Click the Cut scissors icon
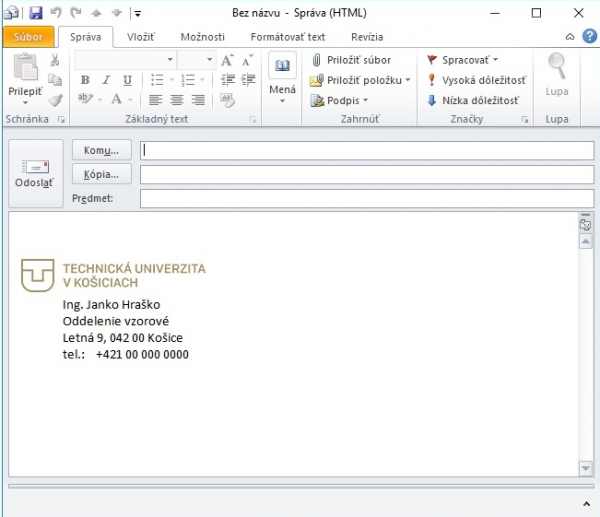This screenshot has height=517, width=600. click(55, 60)
